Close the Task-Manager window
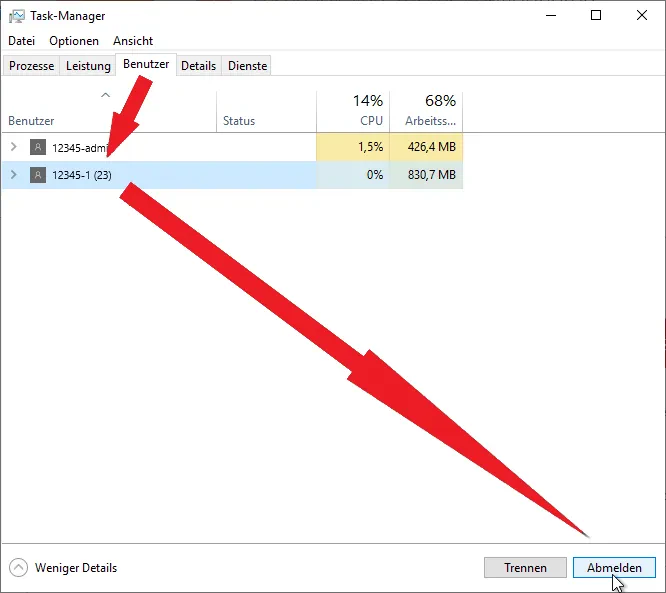This screenshot has width=666, height=593. click(x=642, y=16)
